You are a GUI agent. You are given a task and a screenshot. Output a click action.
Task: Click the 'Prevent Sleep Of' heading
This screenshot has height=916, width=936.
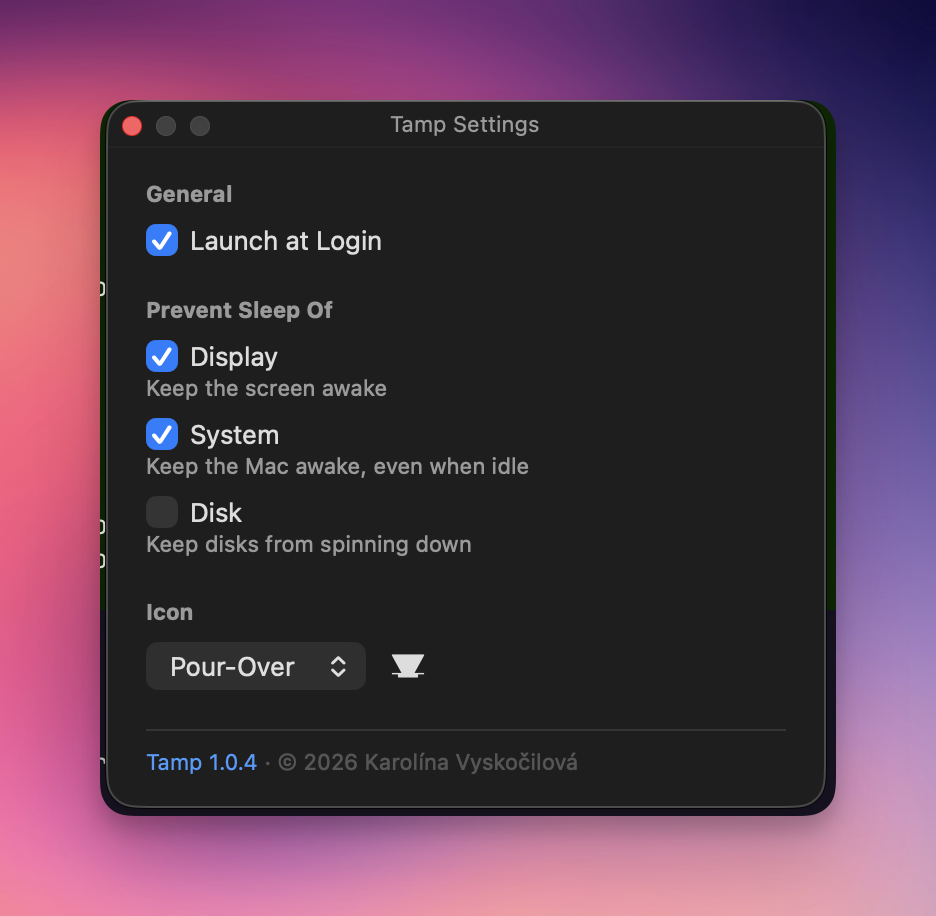(x=239, y=311)
